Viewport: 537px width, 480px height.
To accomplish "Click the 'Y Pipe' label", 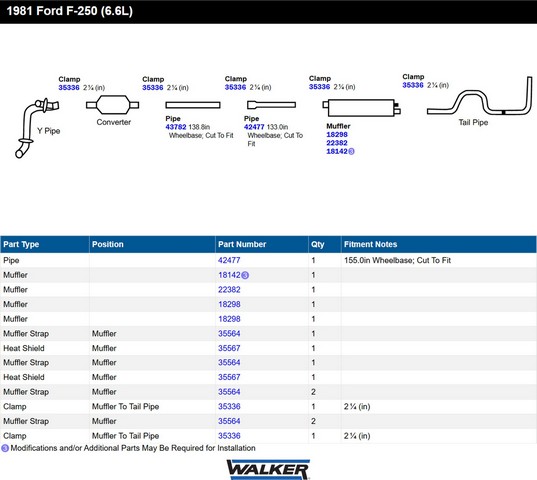I will pyautogui.click(x=49, y=131).
